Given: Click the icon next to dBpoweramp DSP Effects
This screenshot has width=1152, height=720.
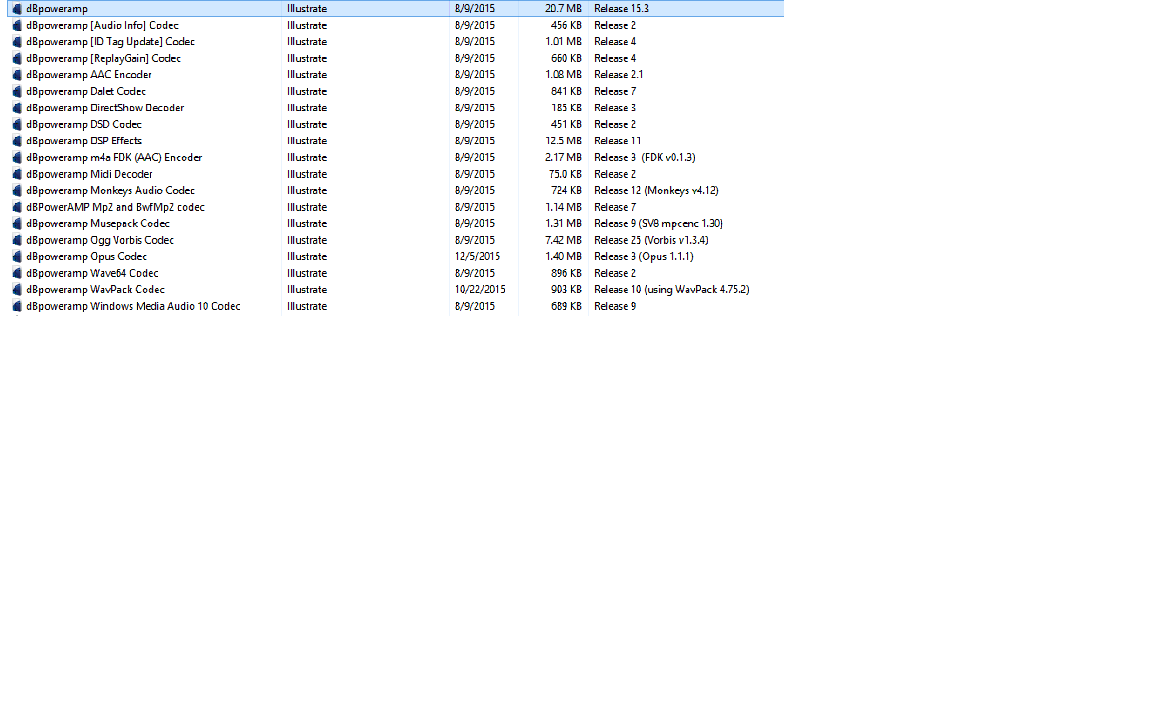Looking at the screenshot, I should click(x=17, y=141).
